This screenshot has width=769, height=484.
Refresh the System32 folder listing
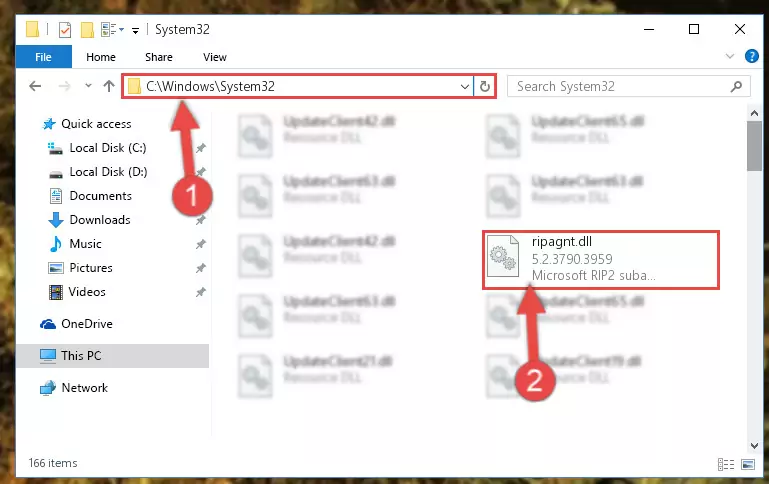[485, 86]
